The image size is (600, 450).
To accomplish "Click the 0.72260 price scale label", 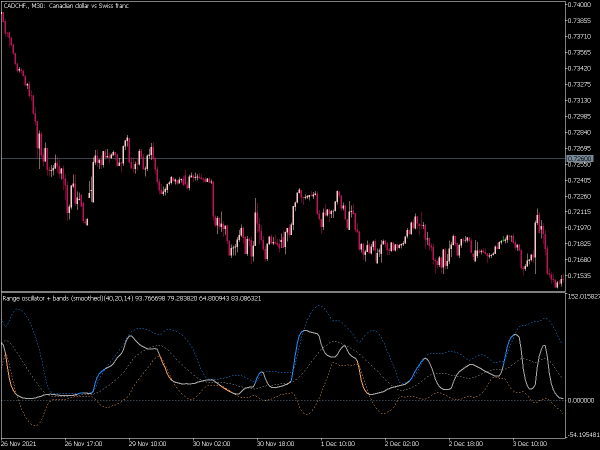I will point(580,196).
